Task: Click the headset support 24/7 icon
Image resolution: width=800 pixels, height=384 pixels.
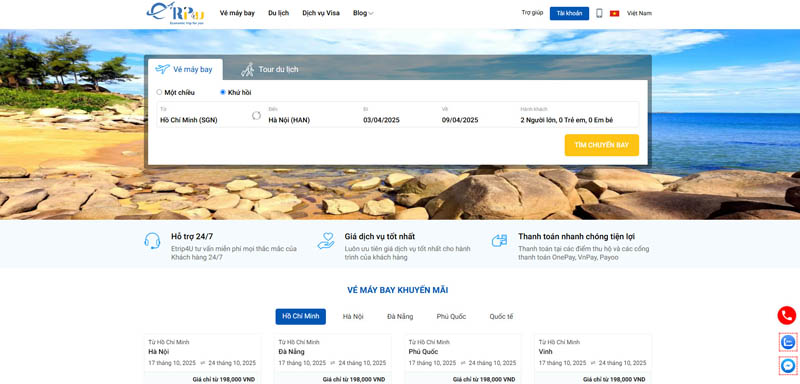Action: (152, 241)
